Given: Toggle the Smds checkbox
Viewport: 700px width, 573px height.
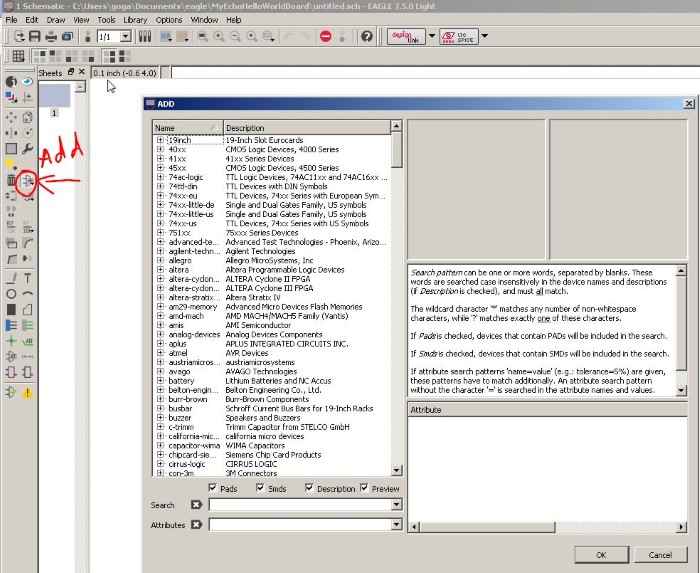Looking at the screenshot, I should point(260,488).
